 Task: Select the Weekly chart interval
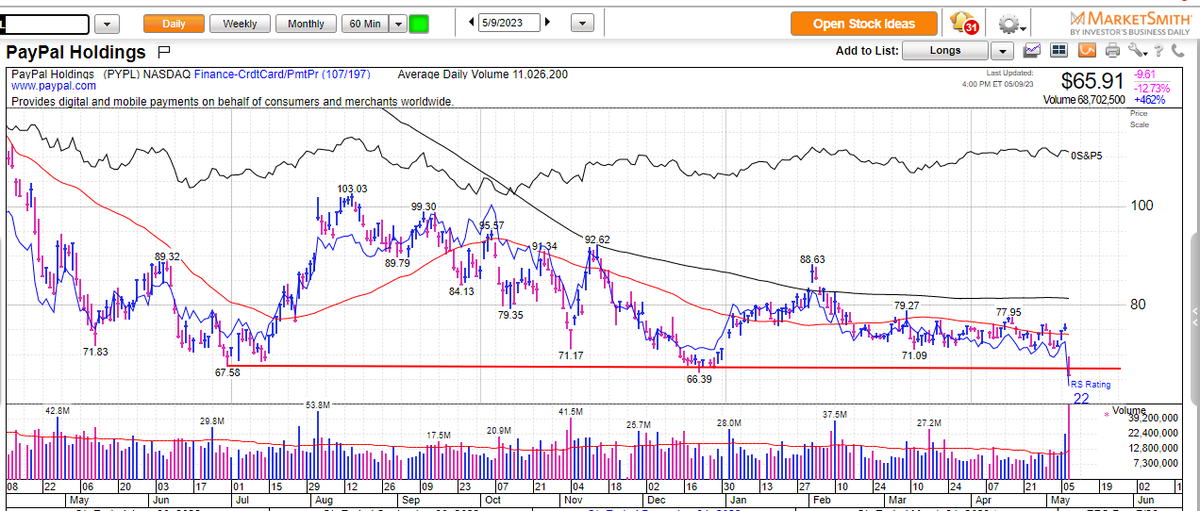pos(240,23)
